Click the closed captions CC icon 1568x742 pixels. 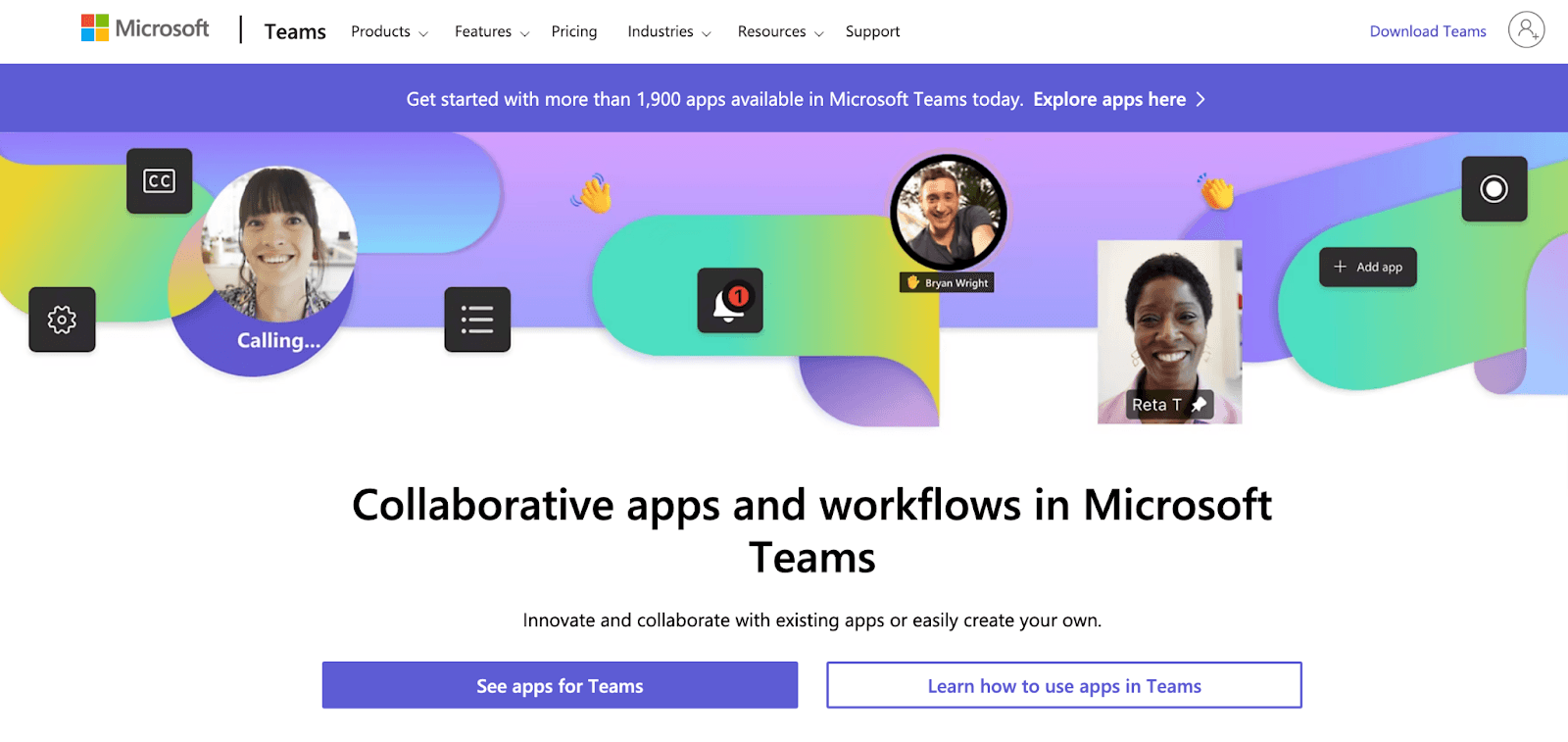click(159, 181)
